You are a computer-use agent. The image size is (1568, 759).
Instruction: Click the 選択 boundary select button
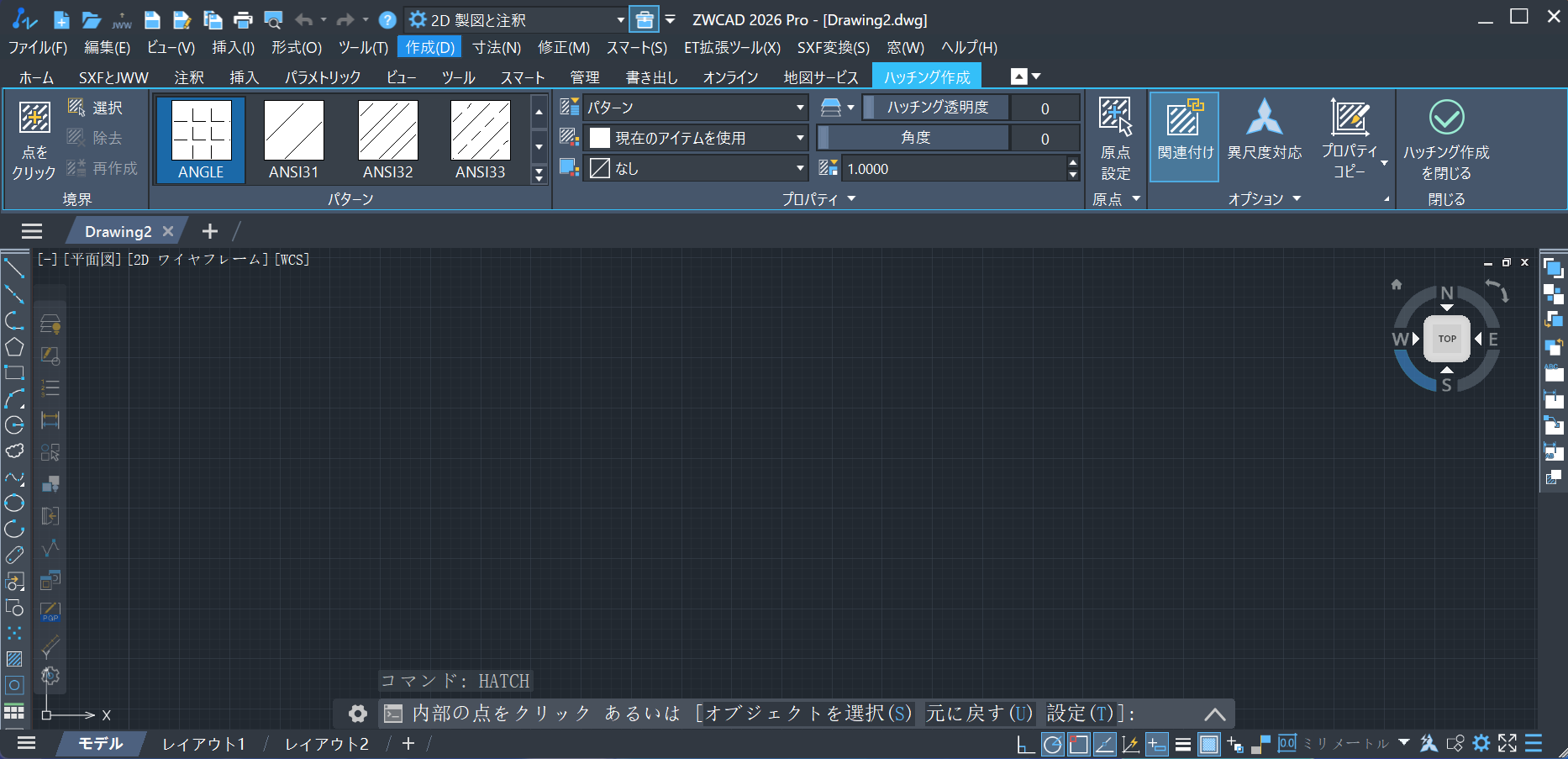point(96,108)
